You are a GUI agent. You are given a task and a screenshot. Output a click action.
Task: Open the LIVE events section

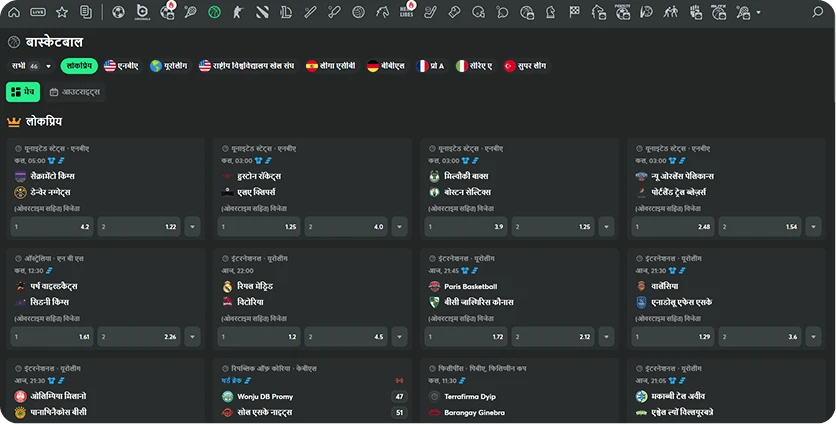coord(38,12)
